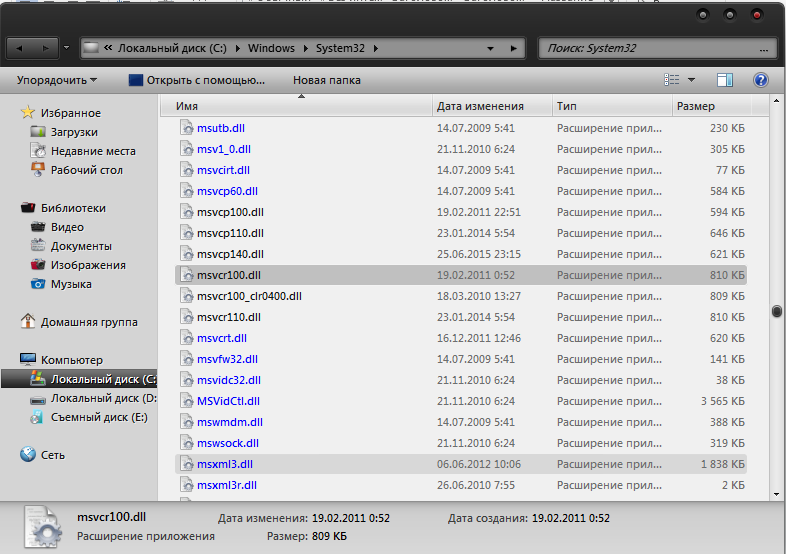
Task: Click the mswsock.dll file icon
Action: 186,443
